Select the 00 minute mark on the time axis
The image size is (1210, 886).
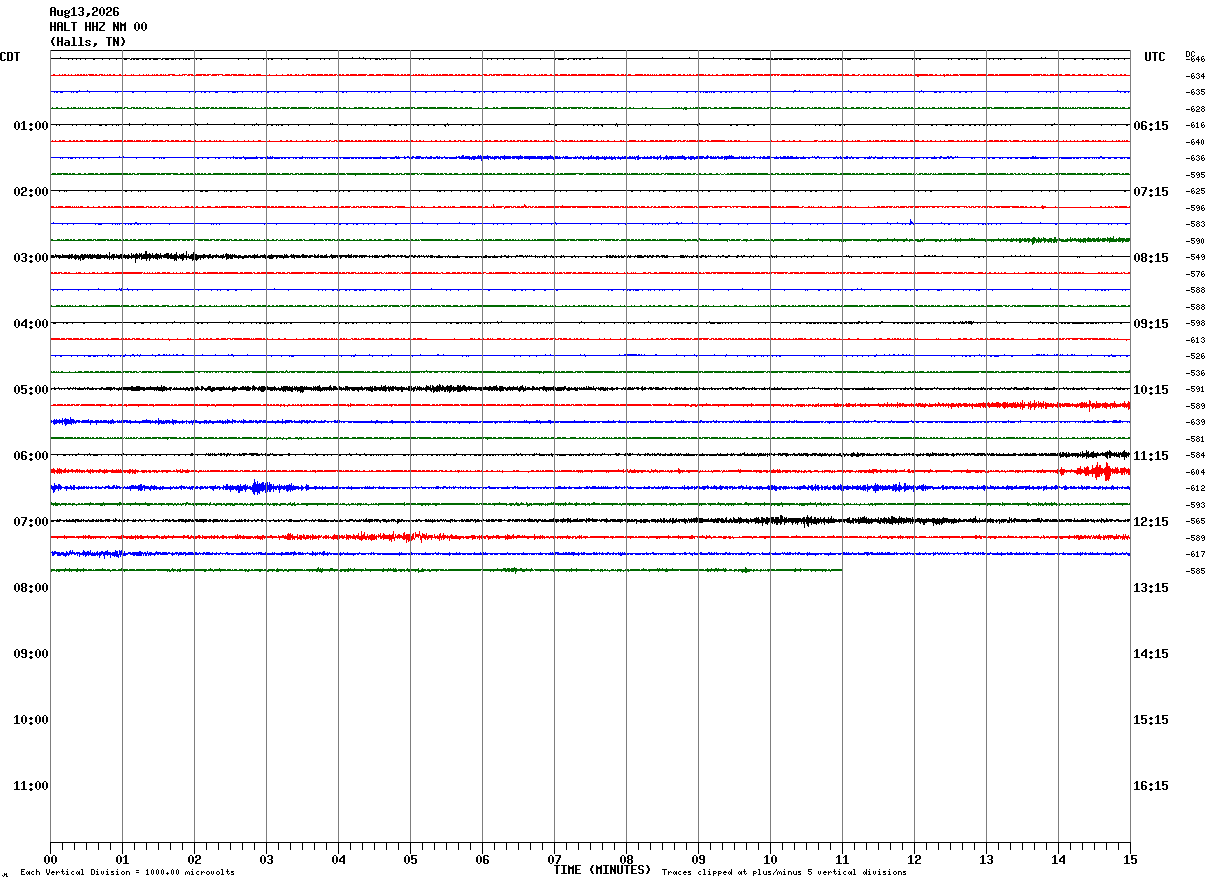click(50, 859)
